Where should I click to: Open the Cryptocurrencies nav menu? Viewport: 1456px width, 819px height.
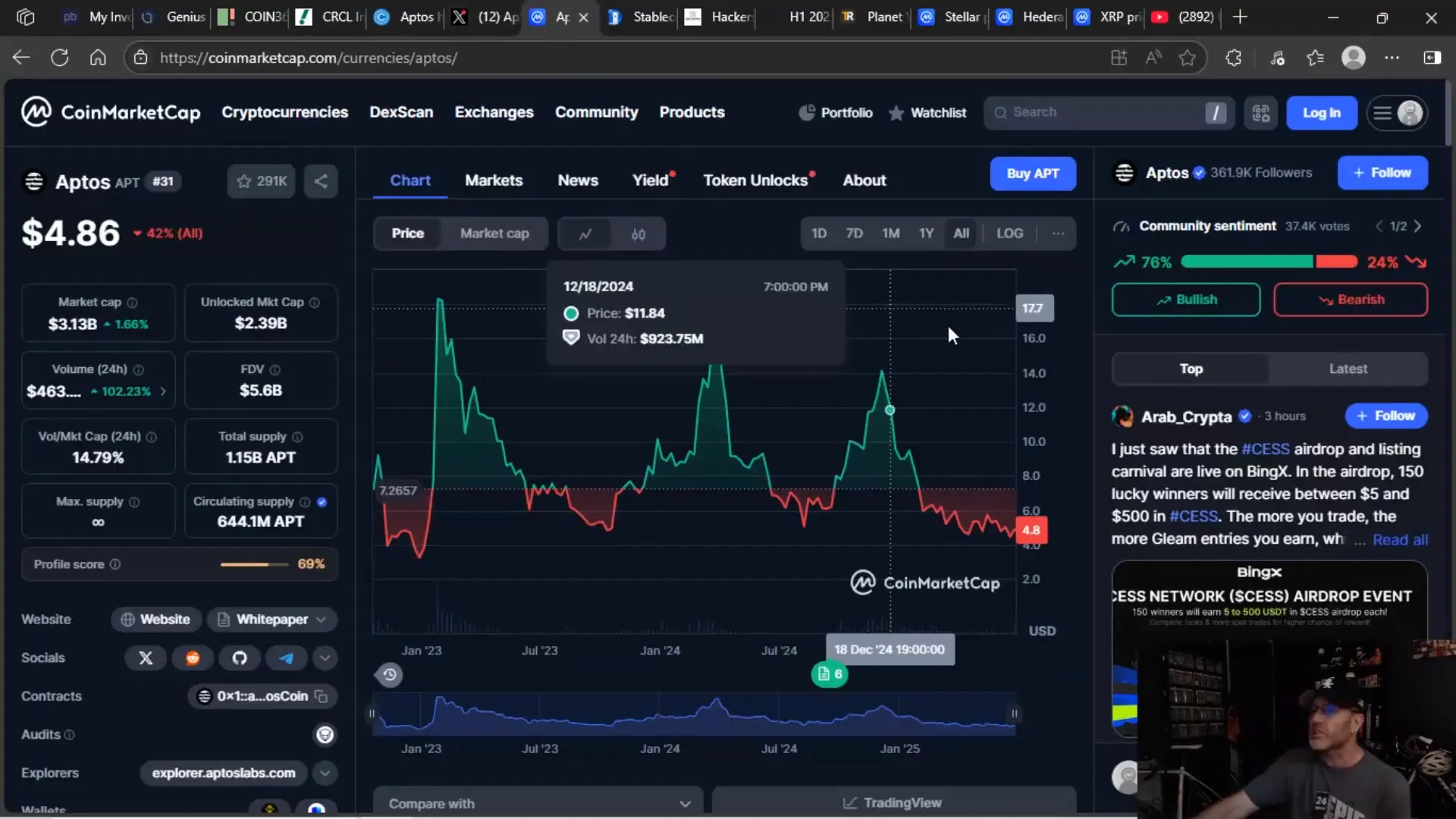(x=284, y=112)
